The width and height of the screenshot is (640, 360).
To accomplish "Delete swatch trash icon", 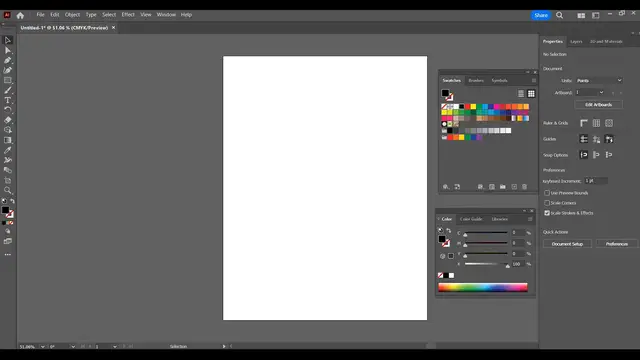I will coord(524,187).
